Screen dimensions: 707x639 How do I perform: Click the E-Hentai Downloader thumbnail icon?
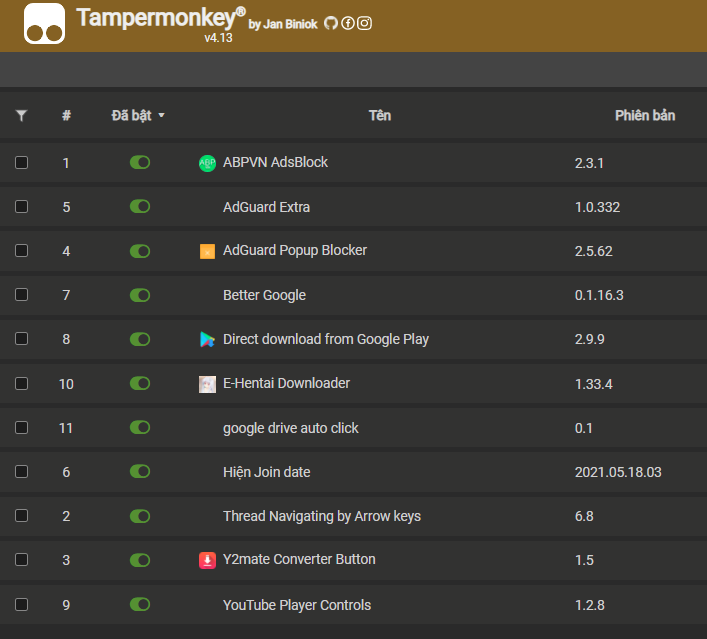click(x=207, y=384)
